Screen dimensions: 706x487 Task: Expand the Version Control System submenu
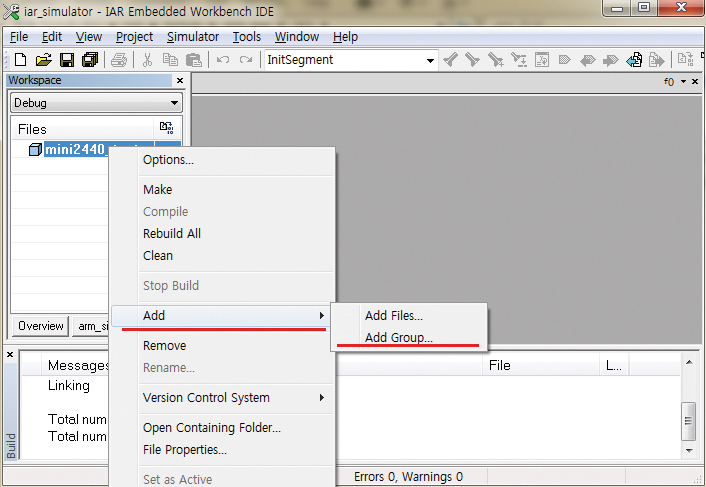point(322,397)
